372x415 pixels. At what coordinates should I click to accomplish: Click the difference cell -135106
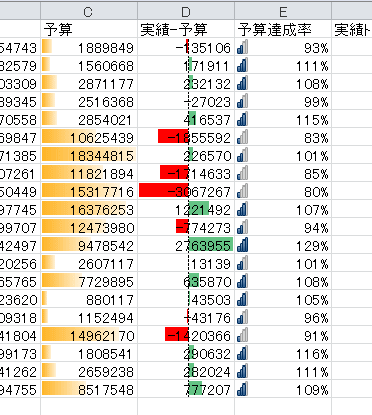[x=186, y=47]
